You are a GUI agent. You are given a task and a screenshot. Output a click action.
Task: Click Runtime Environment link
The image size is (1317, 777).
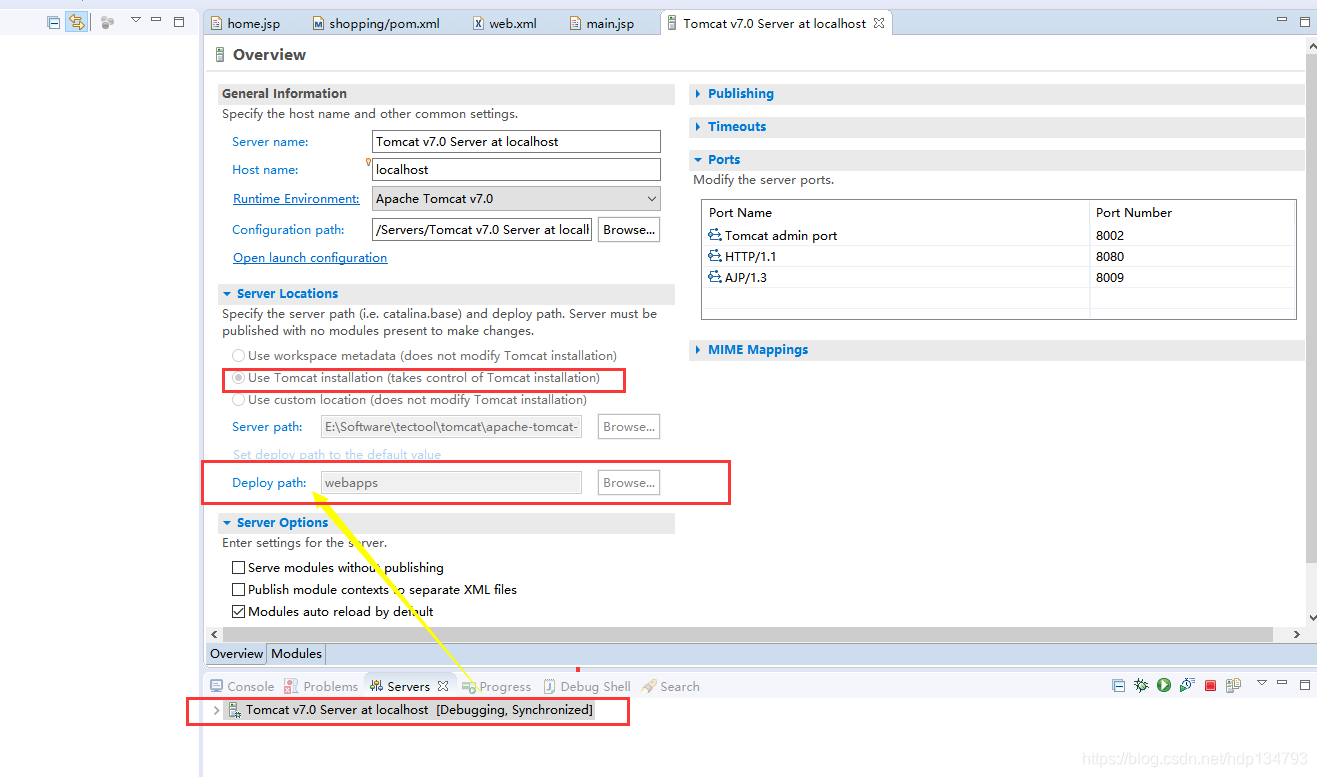coord(296,199)
